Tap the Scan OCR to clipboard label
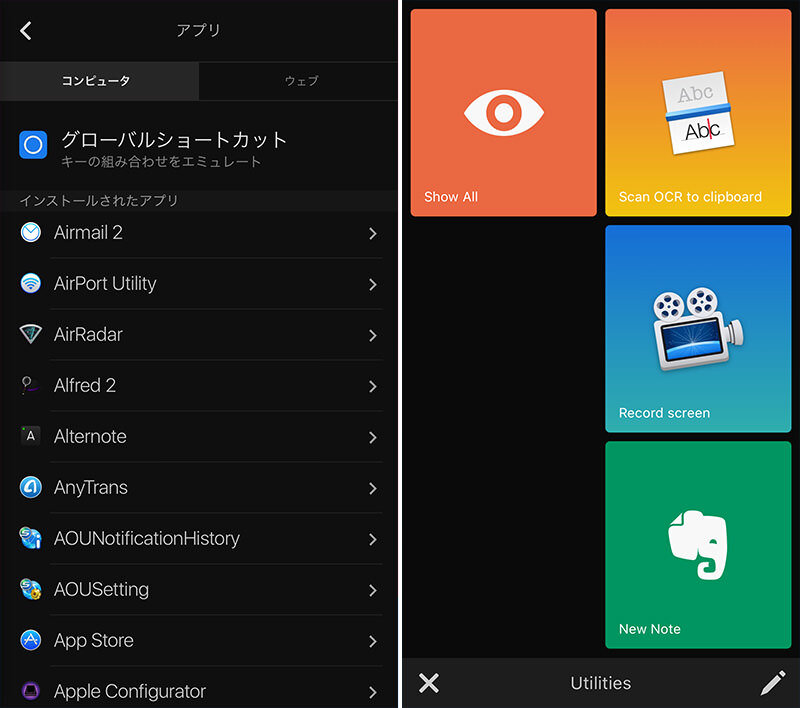This screenshot has height=708, width=800. [690, 197]
